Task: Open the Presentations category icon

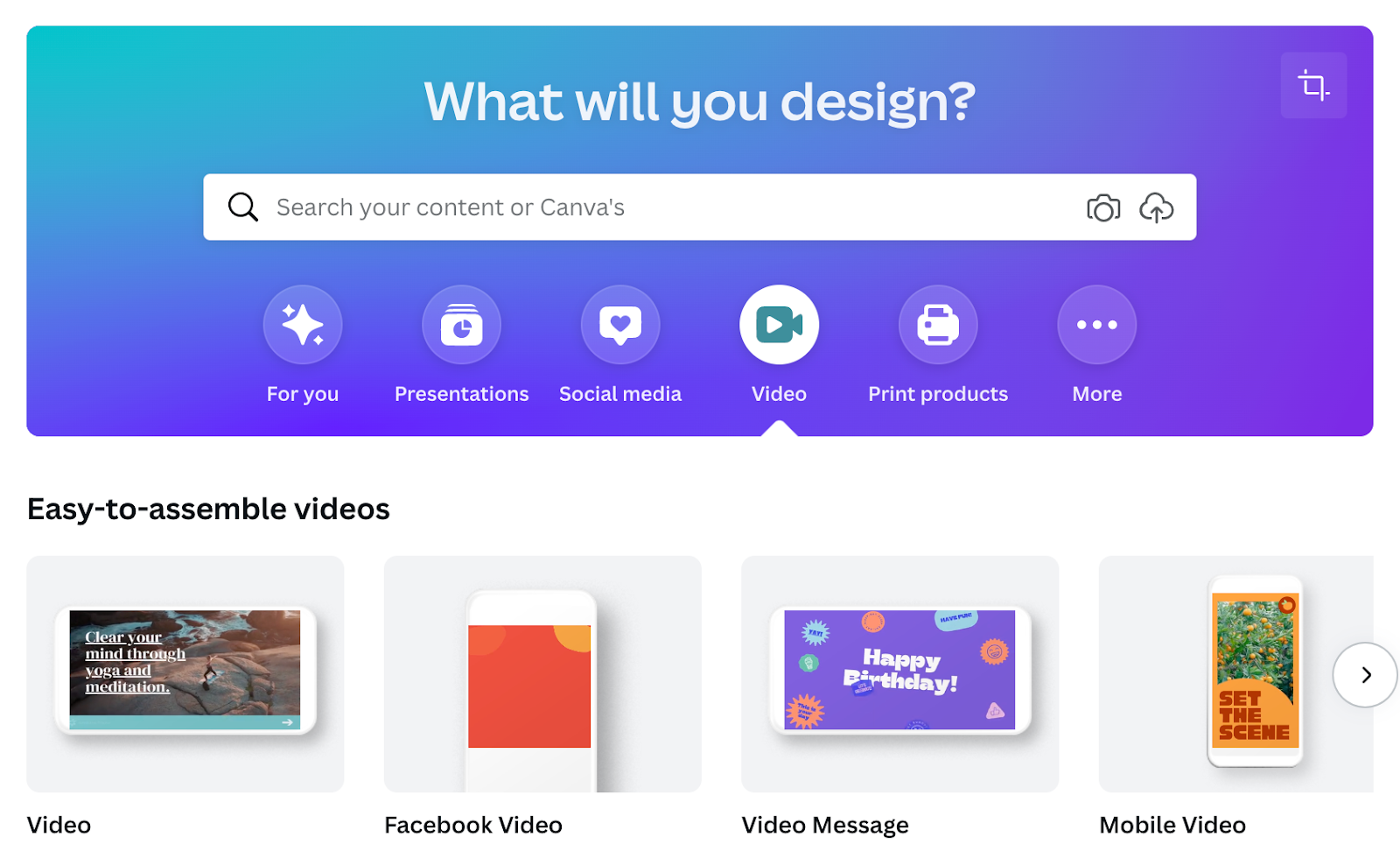Action: click(x=461, y=325)
